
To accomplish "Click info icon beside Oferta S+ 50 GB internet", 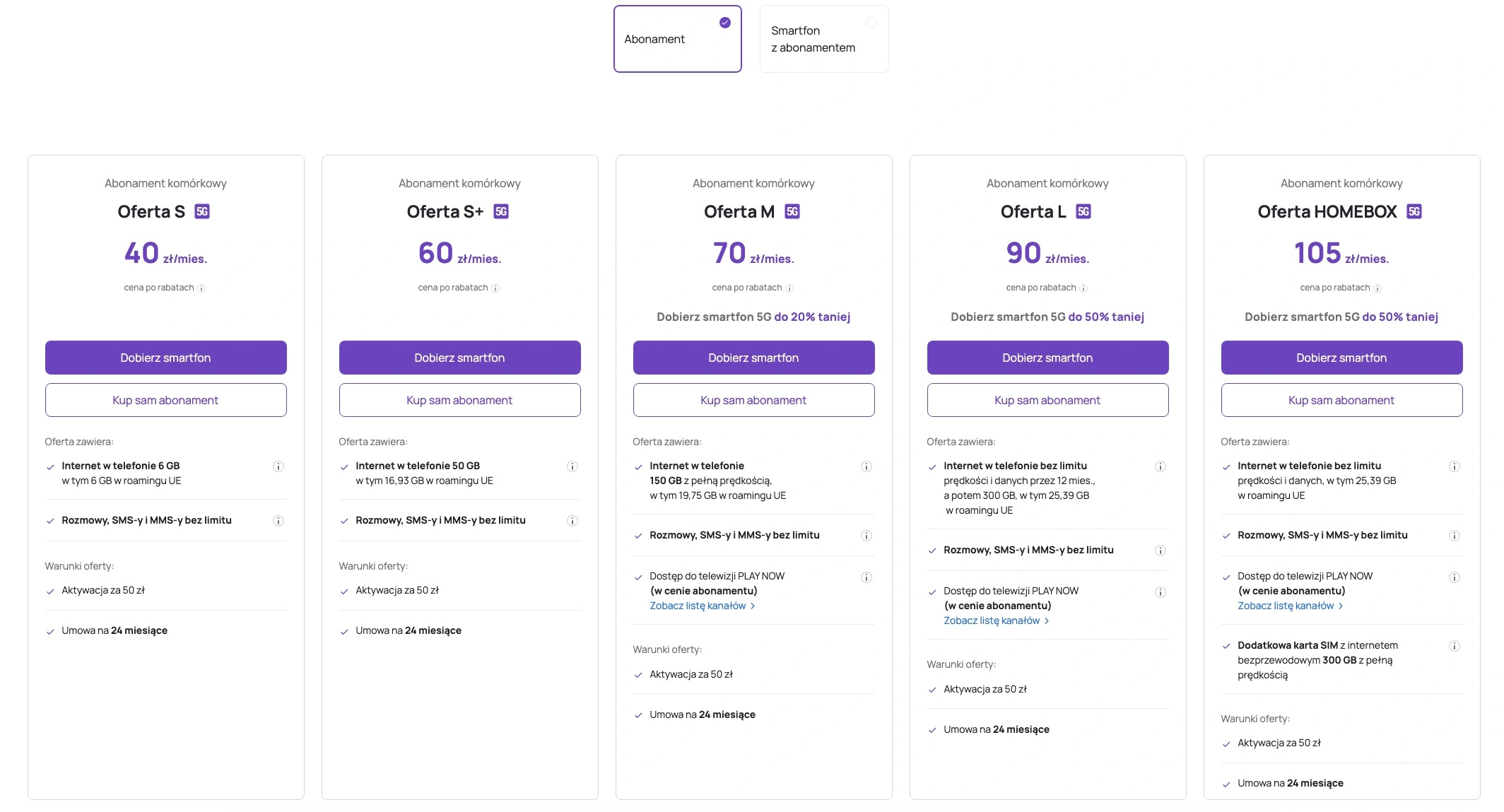I will coord(572,466).
